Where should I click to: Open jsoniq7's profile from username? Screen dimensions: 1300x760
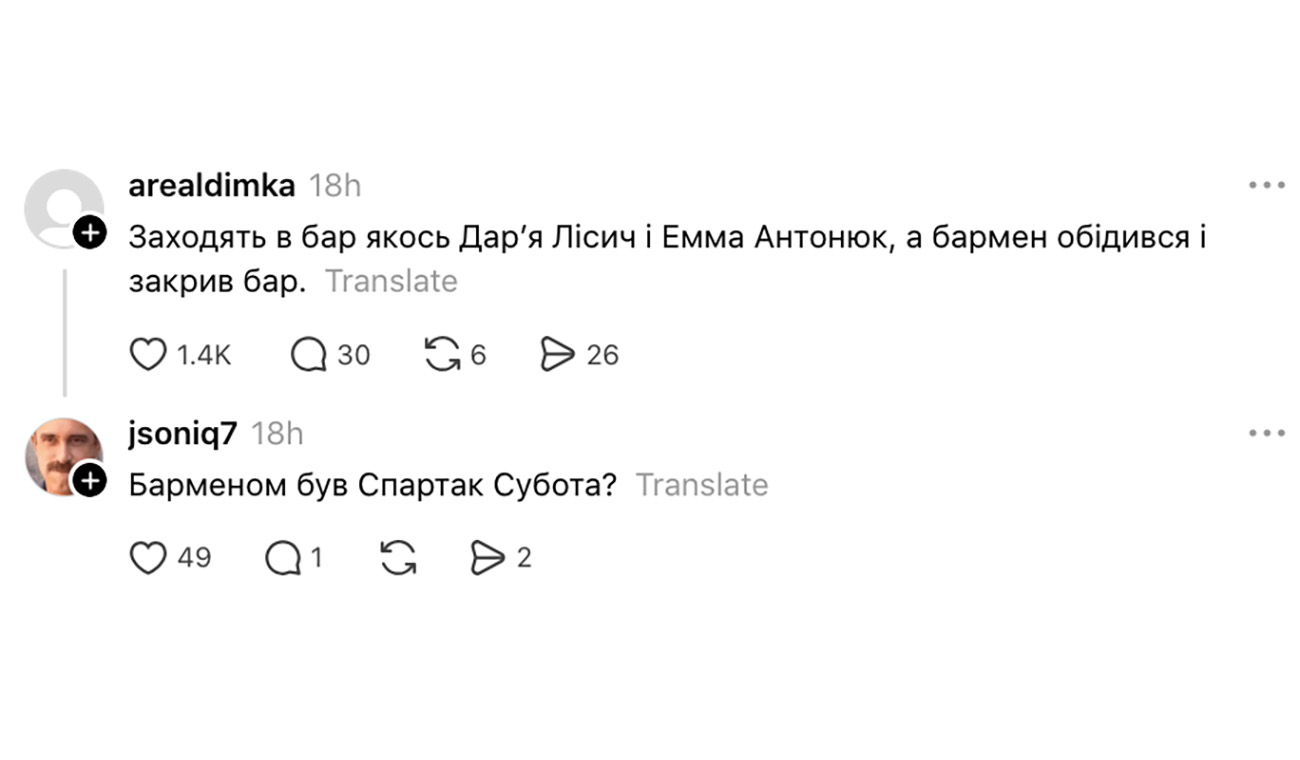click(183, 434)
